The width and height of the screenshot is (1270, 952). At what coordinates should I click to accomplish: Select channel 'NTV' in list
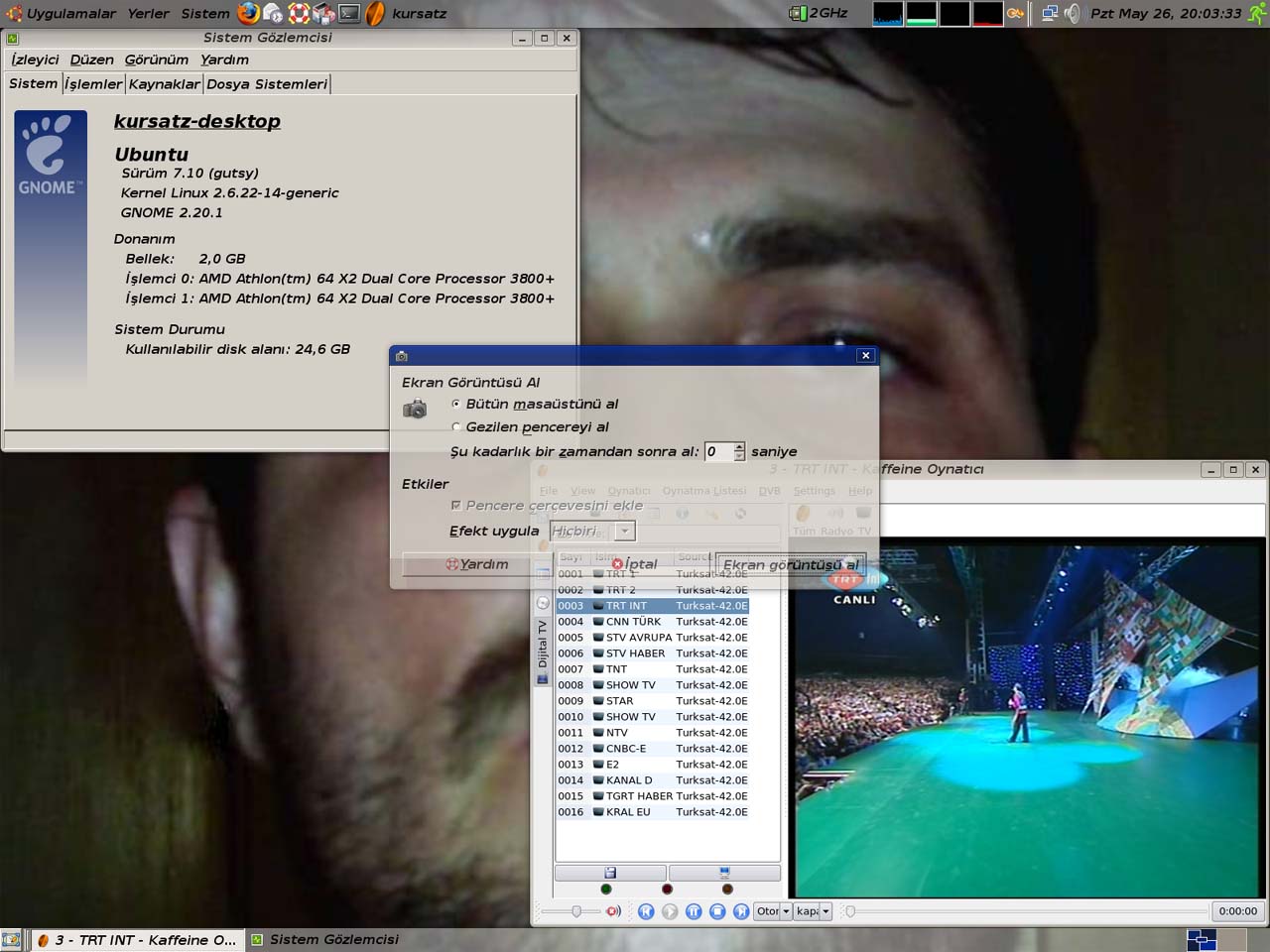click(x=653, y=733)
